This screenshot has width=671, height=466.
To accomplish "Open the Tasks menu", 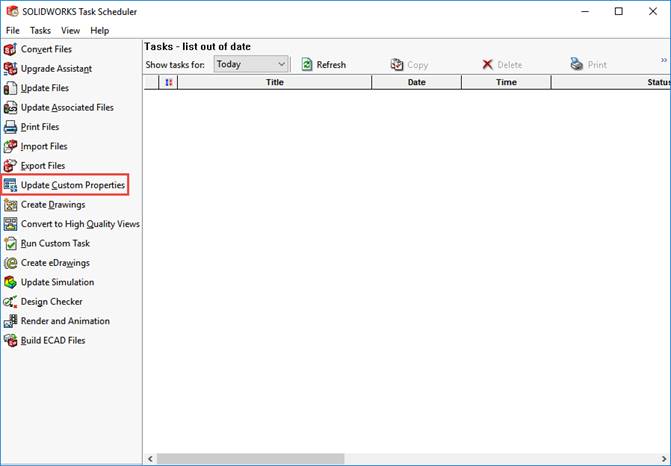I will pyautogui.click(x=40, y=30).
